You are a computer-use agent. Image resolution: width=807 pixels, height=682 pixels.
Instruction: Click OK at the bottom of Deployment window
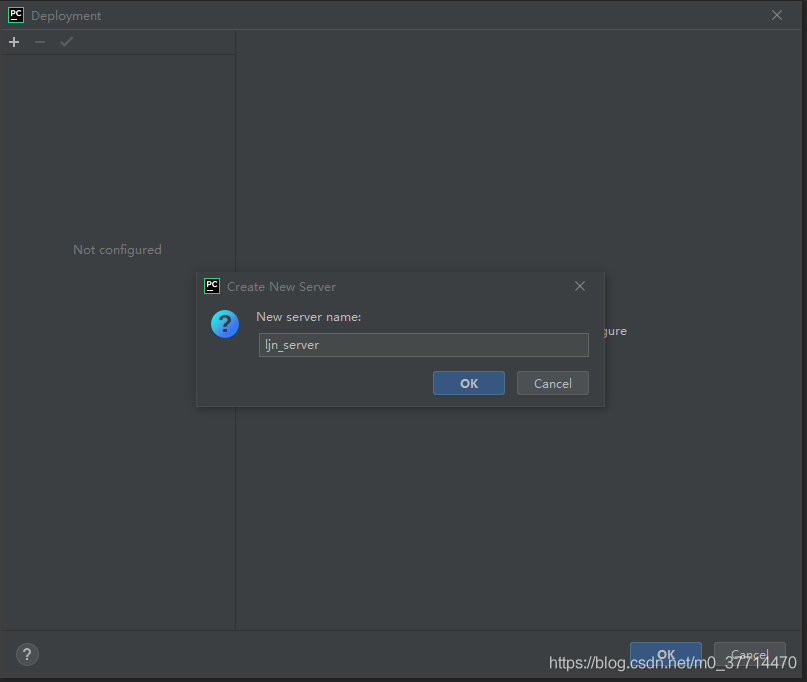666,655
